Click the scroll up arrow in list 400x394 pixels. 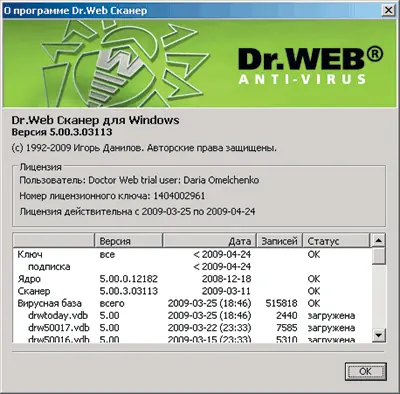(x=378, y=240)
